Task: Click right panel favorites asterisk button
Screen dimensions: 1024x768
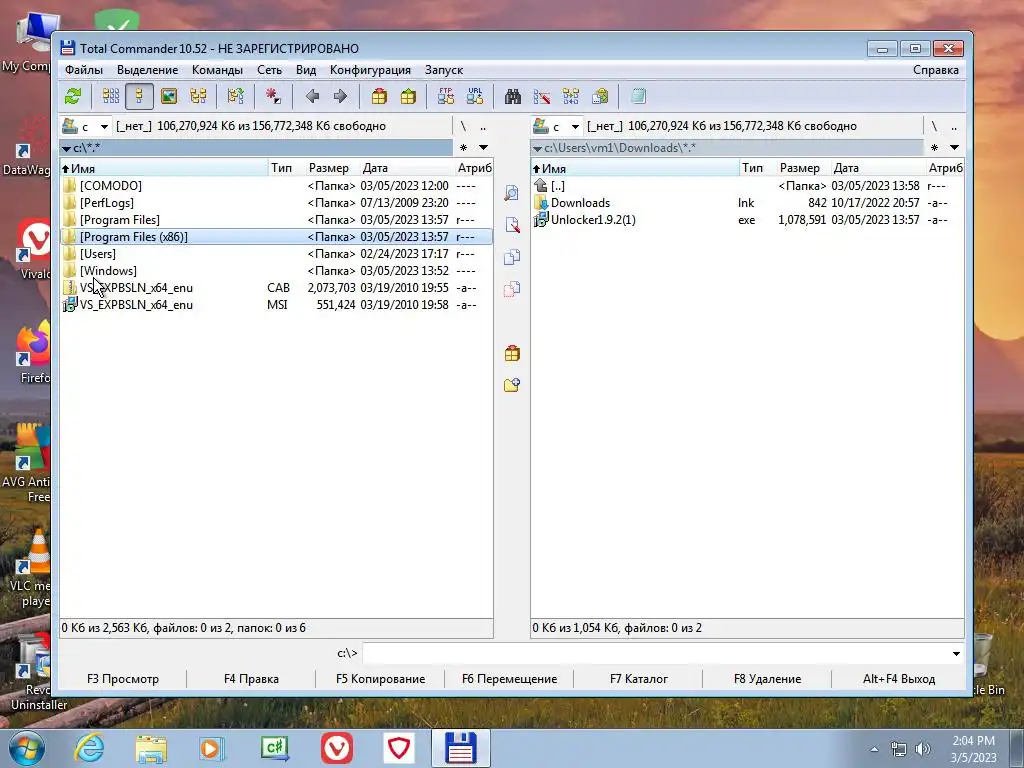Action: 935,148
